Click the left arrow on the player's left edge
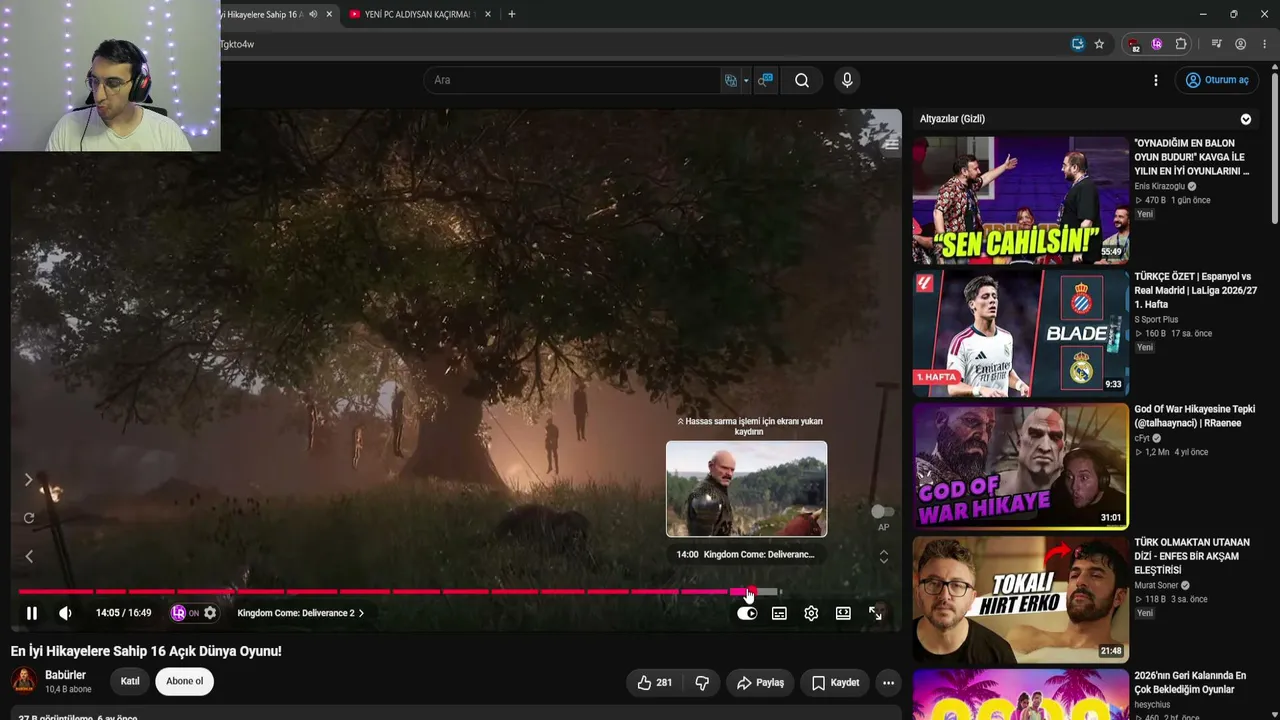 29,556
